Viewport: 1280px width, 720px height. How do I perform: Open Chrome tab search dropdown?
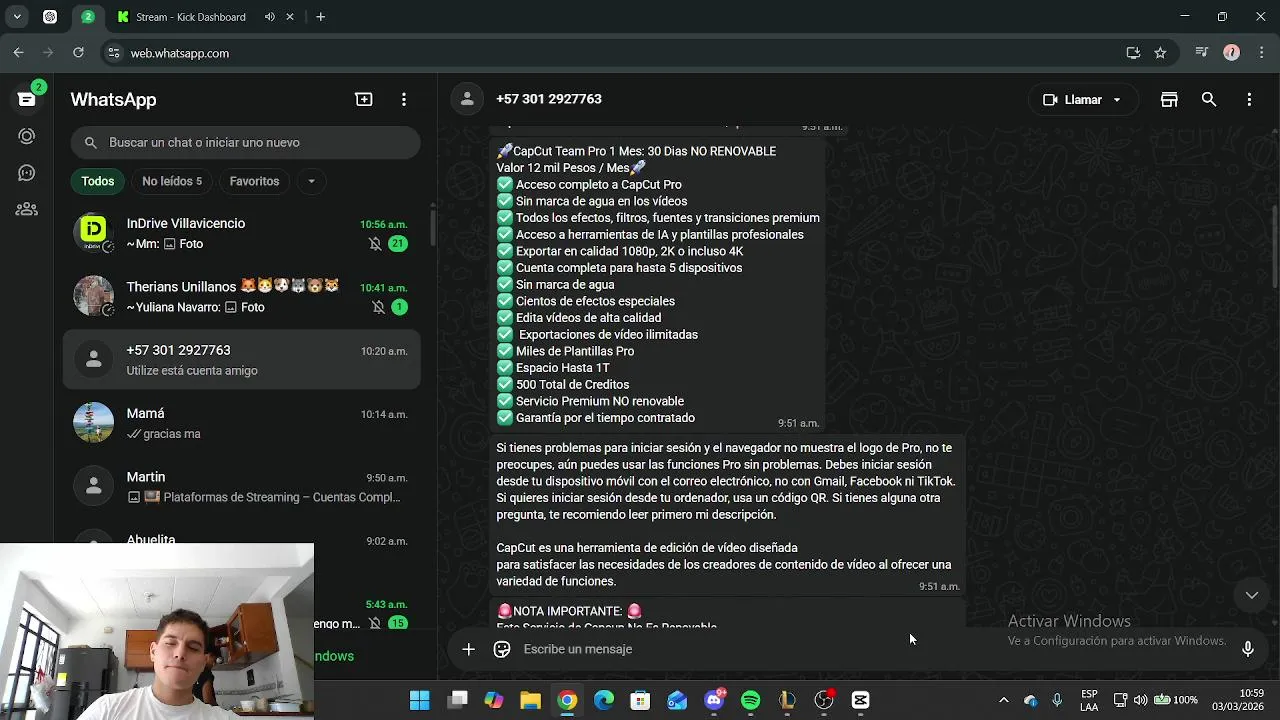pos(17,17)
